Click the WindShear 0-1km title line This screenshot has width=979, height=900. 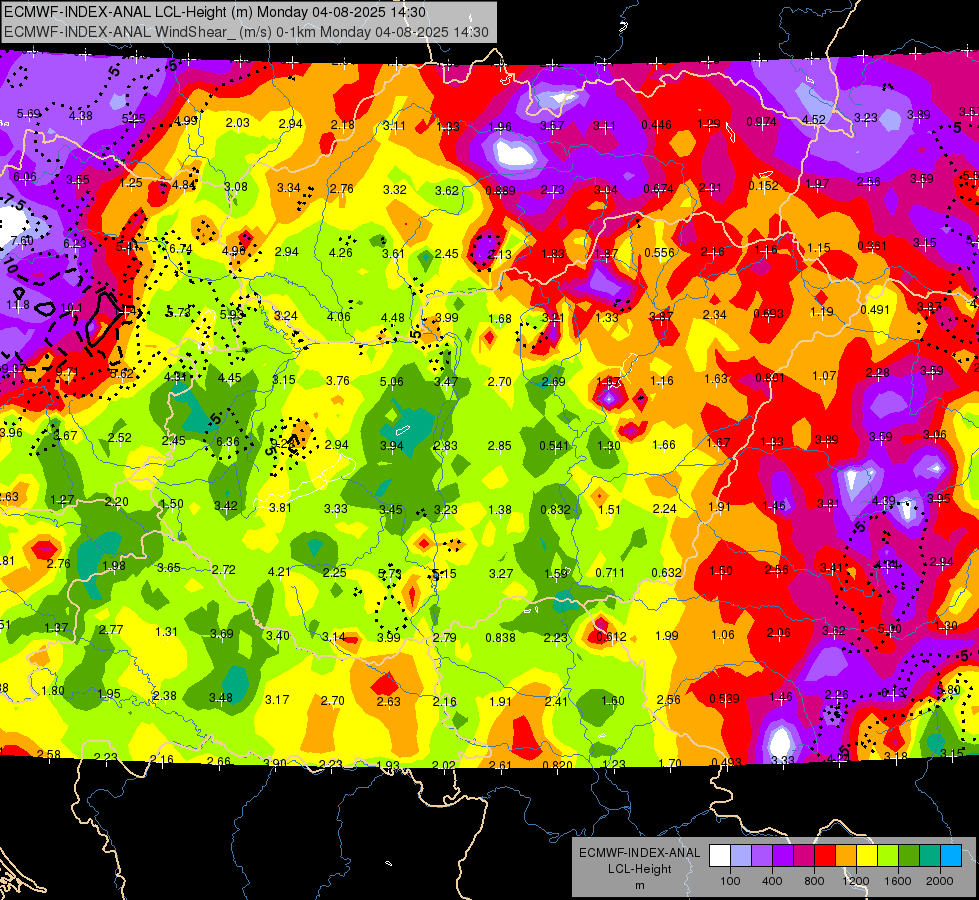click(246, 32)
